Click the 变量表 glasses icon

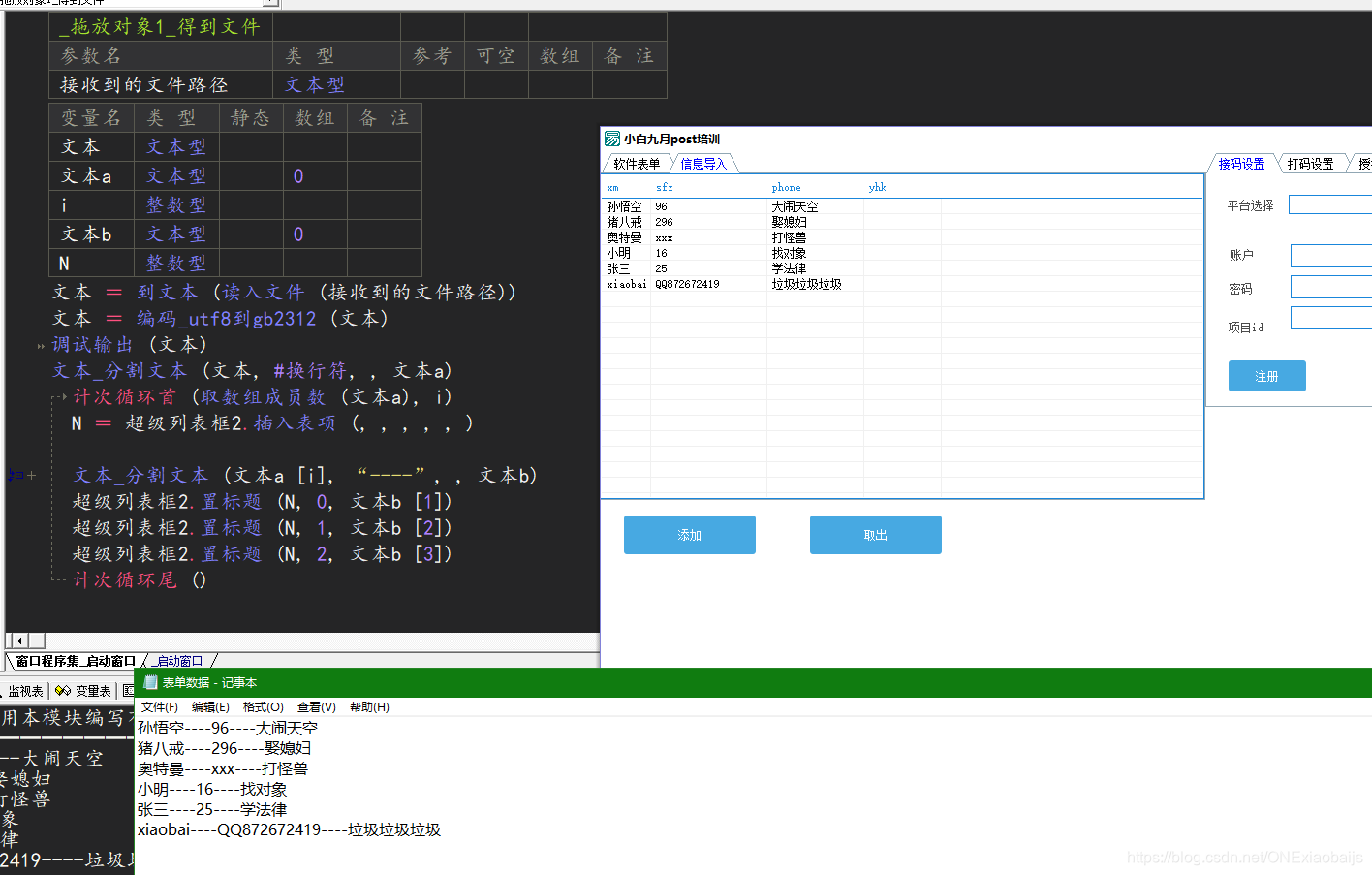click(63, 691)
